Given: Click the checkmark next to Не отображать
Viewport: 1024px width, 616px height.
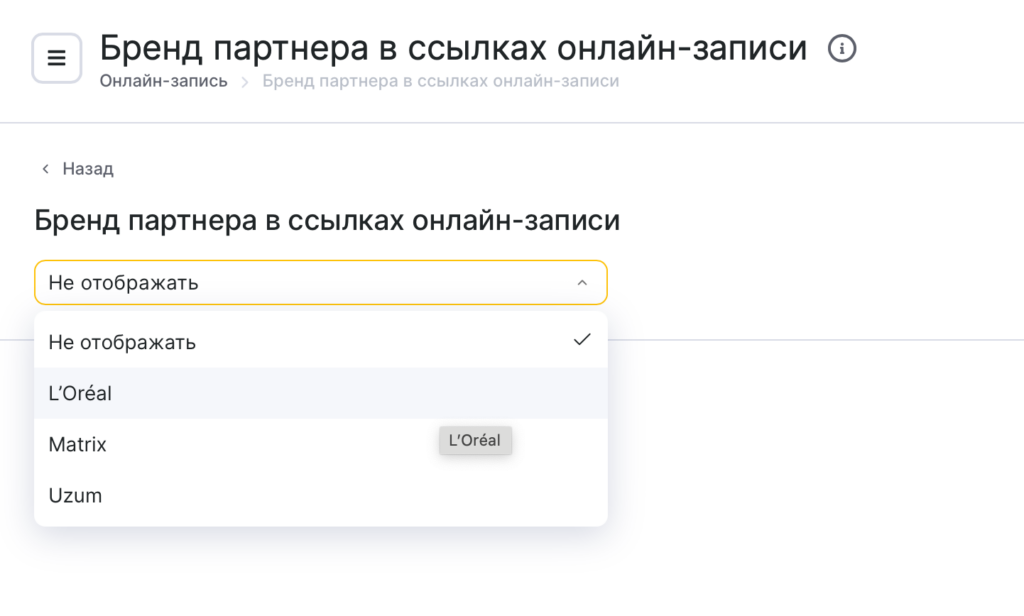Looking at the screenshot, I should coord(582,340).
